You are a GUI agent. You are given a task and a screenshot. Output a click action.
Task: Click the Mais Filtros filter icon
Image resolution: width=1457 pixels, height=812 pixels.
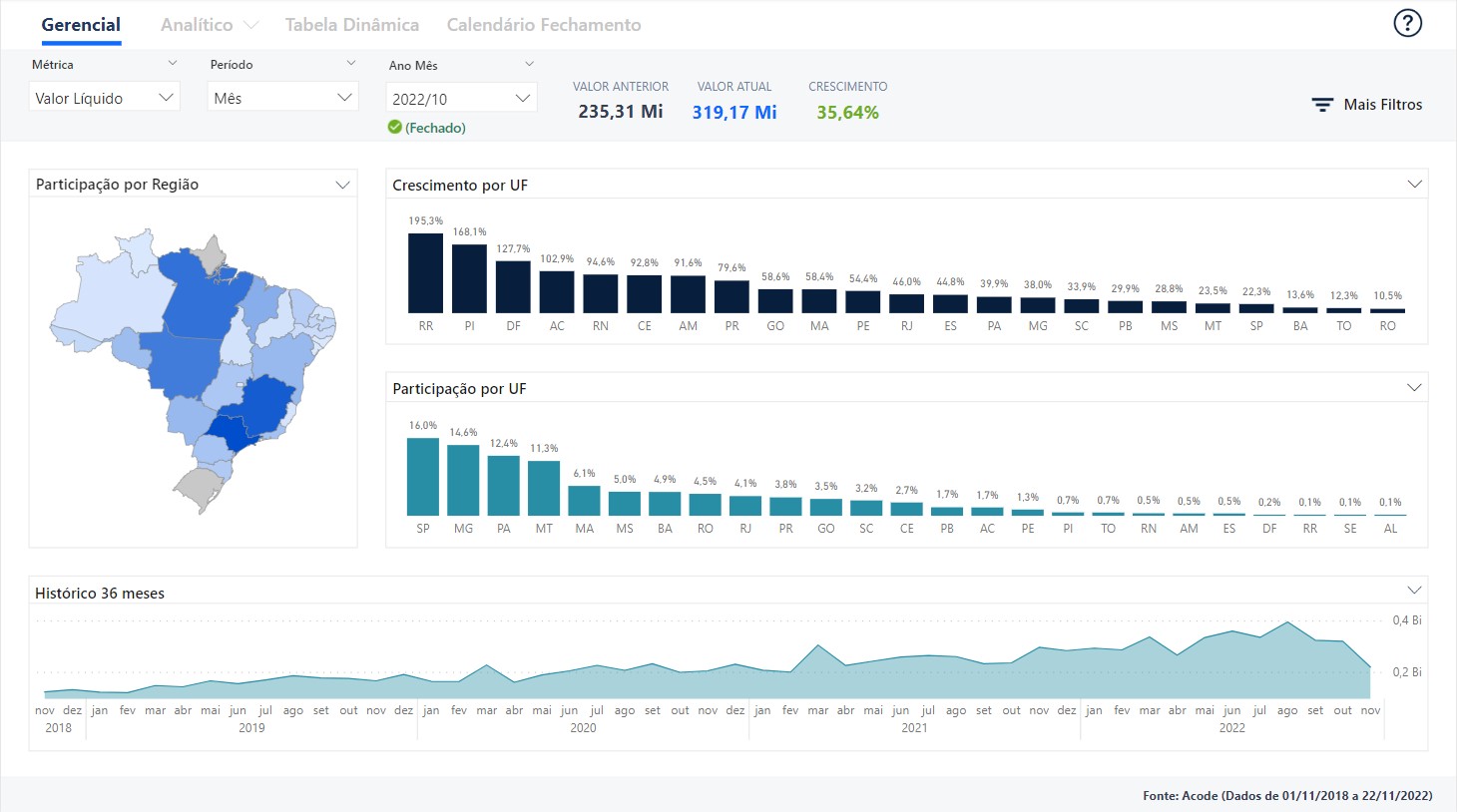[x=1322, y=105]
